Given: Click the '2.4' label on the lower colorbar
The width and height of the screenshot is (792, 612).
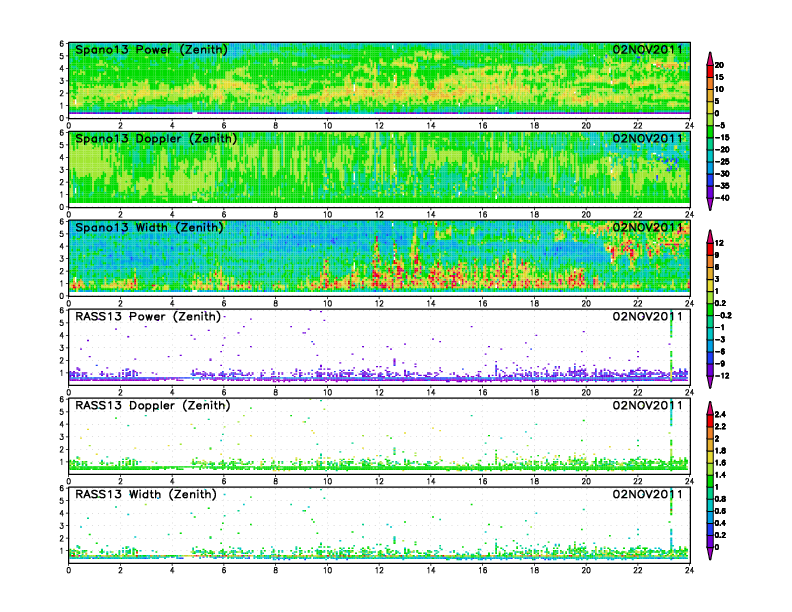Looking at the screenshot, I should tap(721, 415).
